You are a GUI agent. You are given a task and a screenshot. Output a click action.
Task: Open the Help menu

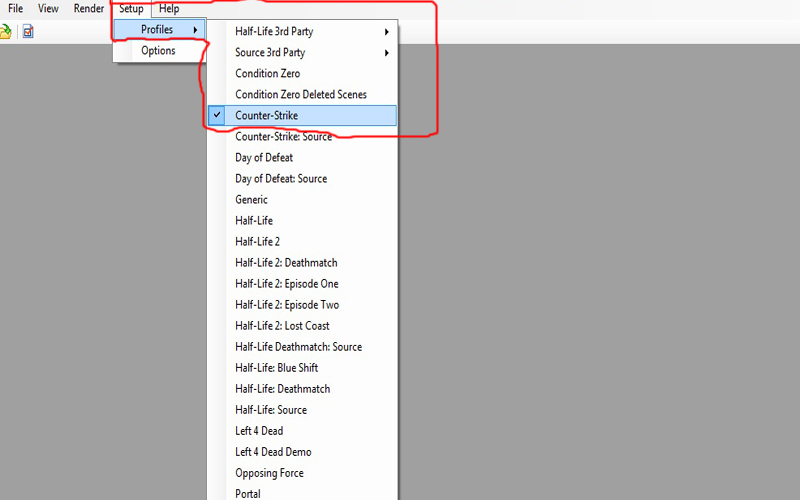pos(169,9)
